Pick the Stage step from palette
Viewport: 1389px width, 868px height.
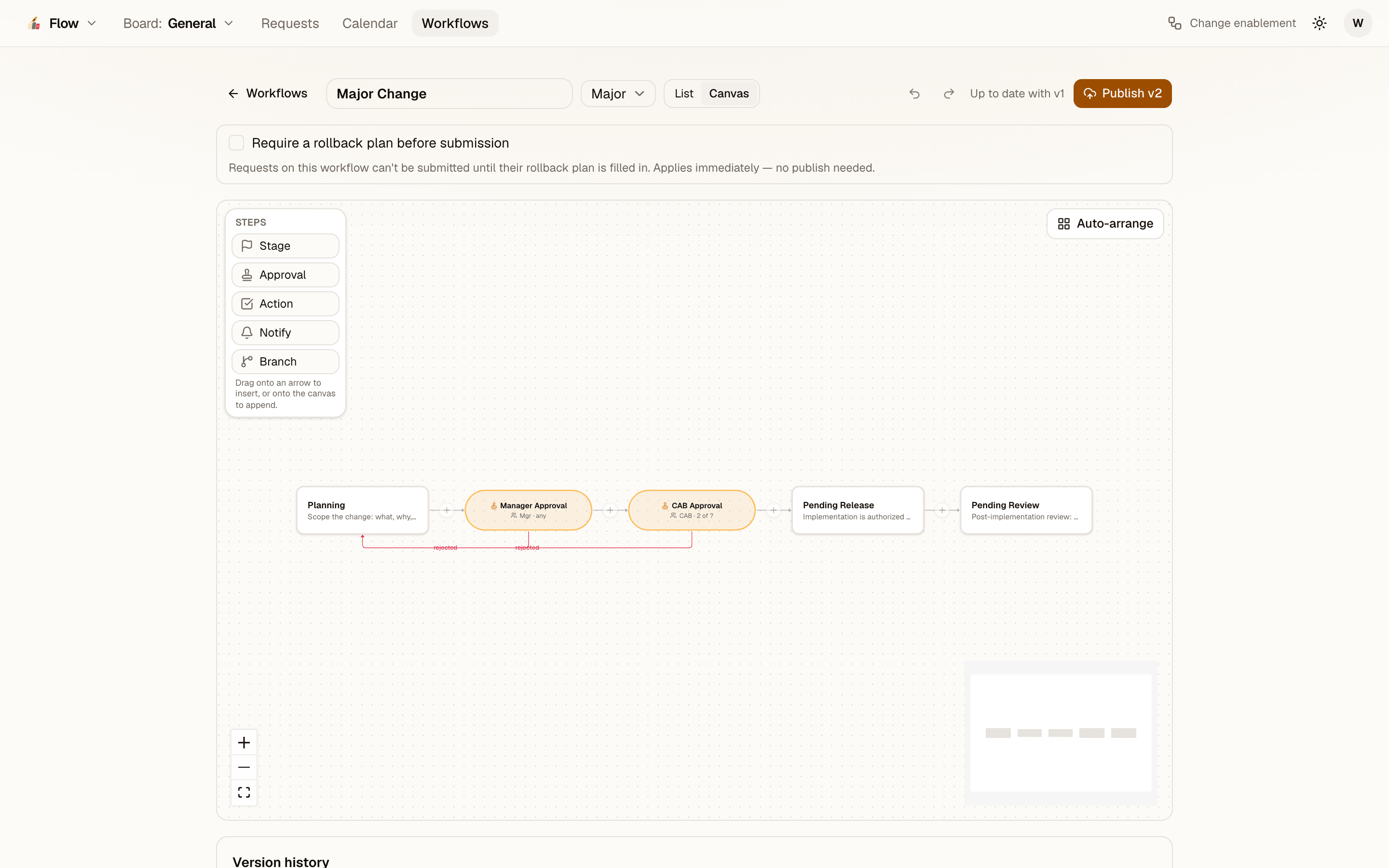click(x=285, y=246)
